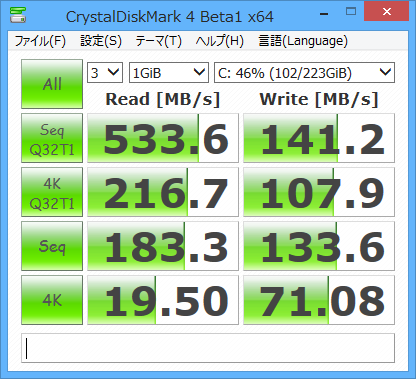Screen dimensions: 416x379
Task: Select the 141.2 Seq Q32T1 write result
Action: pos(319,138)
